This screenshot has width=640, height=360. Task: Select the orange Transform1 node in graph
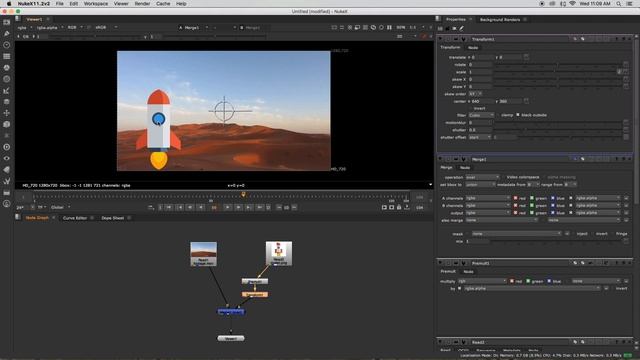(x=255, y=294)
